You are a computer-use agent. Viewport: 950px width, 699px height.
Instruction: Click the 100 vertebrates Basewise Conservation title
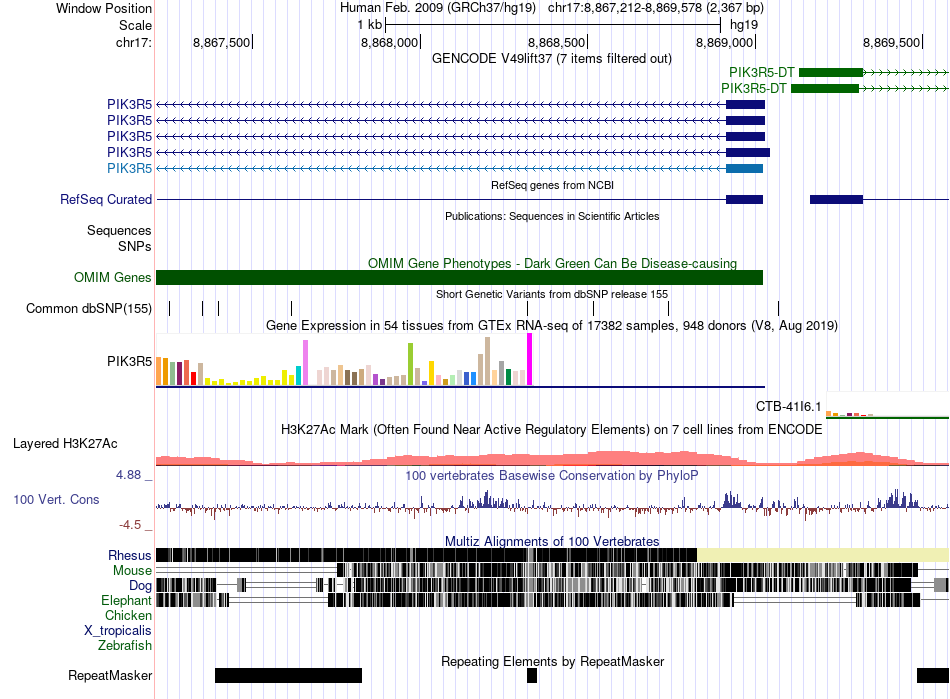pos(551,475)
